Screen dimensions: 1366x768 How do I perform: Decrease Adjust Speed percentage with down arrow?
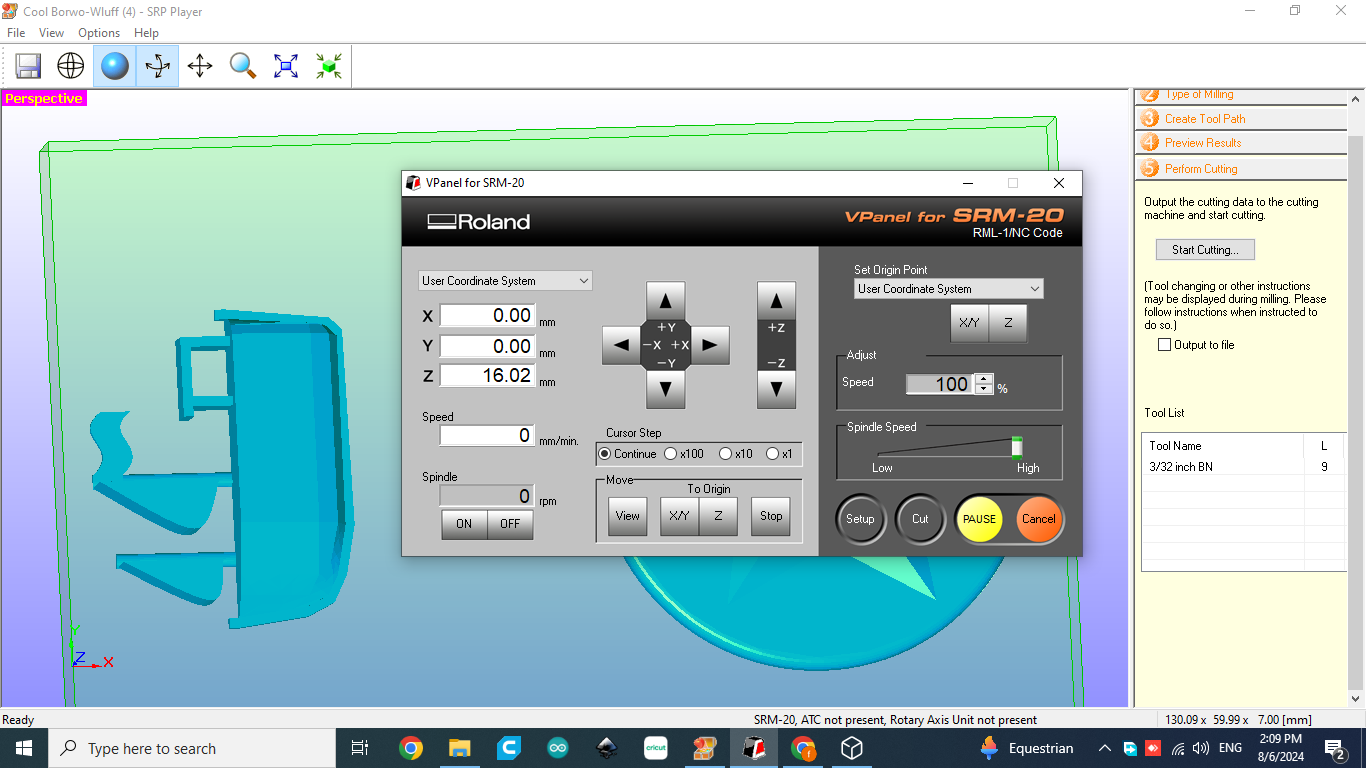(x=984, y=389)
